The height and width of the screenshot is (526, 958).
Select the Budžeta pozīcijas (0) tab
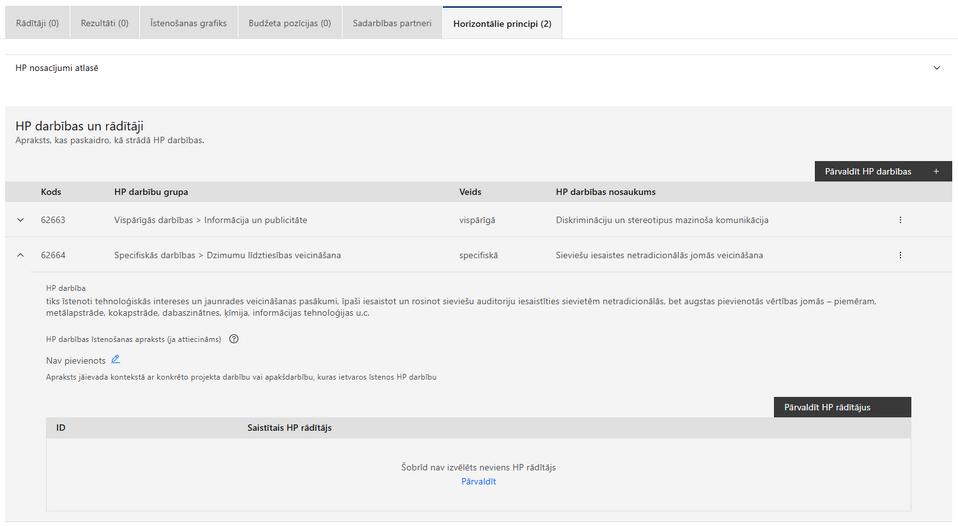(x=289, y=23)
